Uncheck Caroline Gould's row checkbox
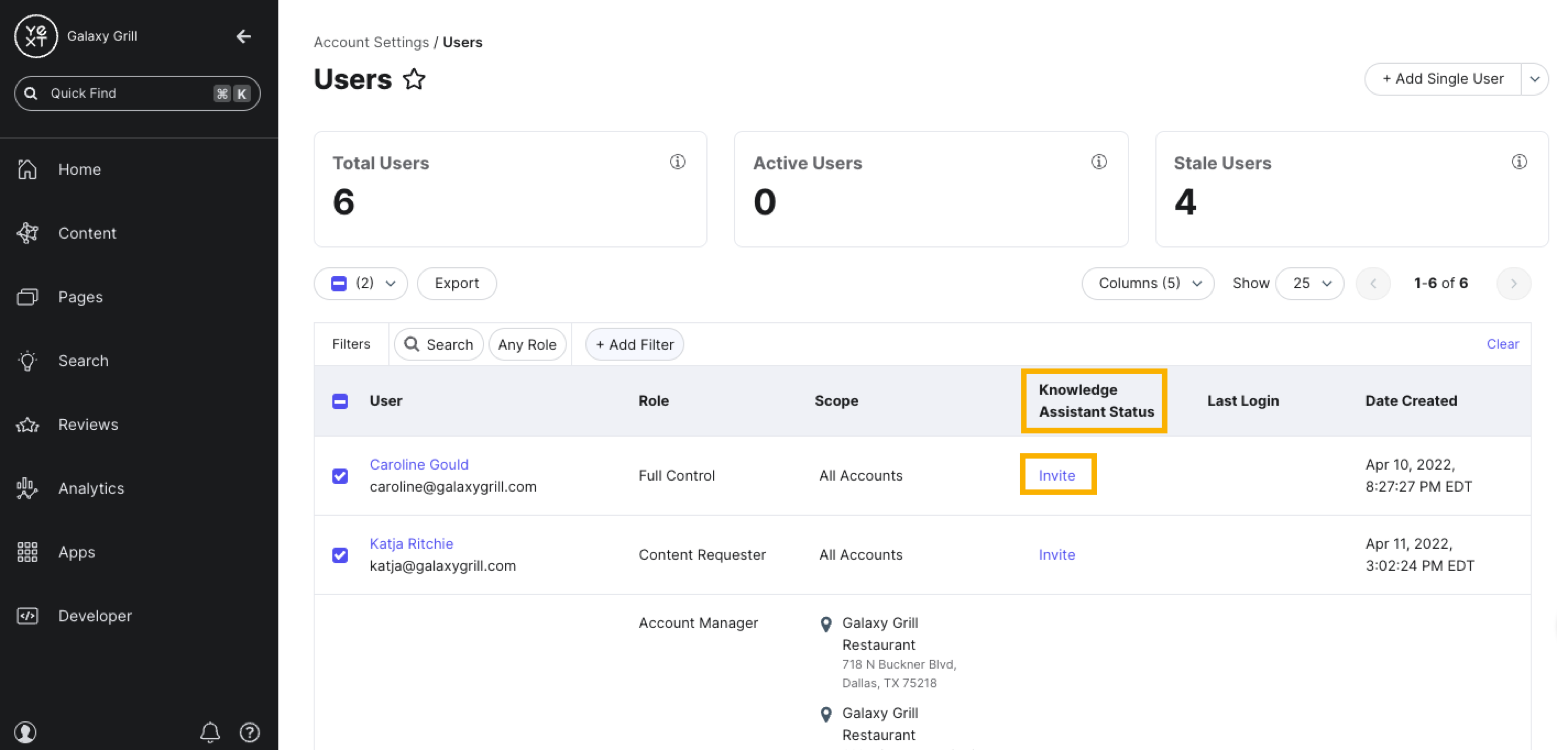This screenshot has width=1557, height=750. tap(340, 476)
